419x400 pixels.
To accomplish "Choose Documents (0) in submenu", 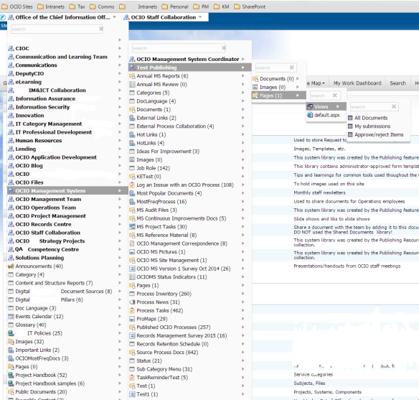I will (x=276, y=79).
